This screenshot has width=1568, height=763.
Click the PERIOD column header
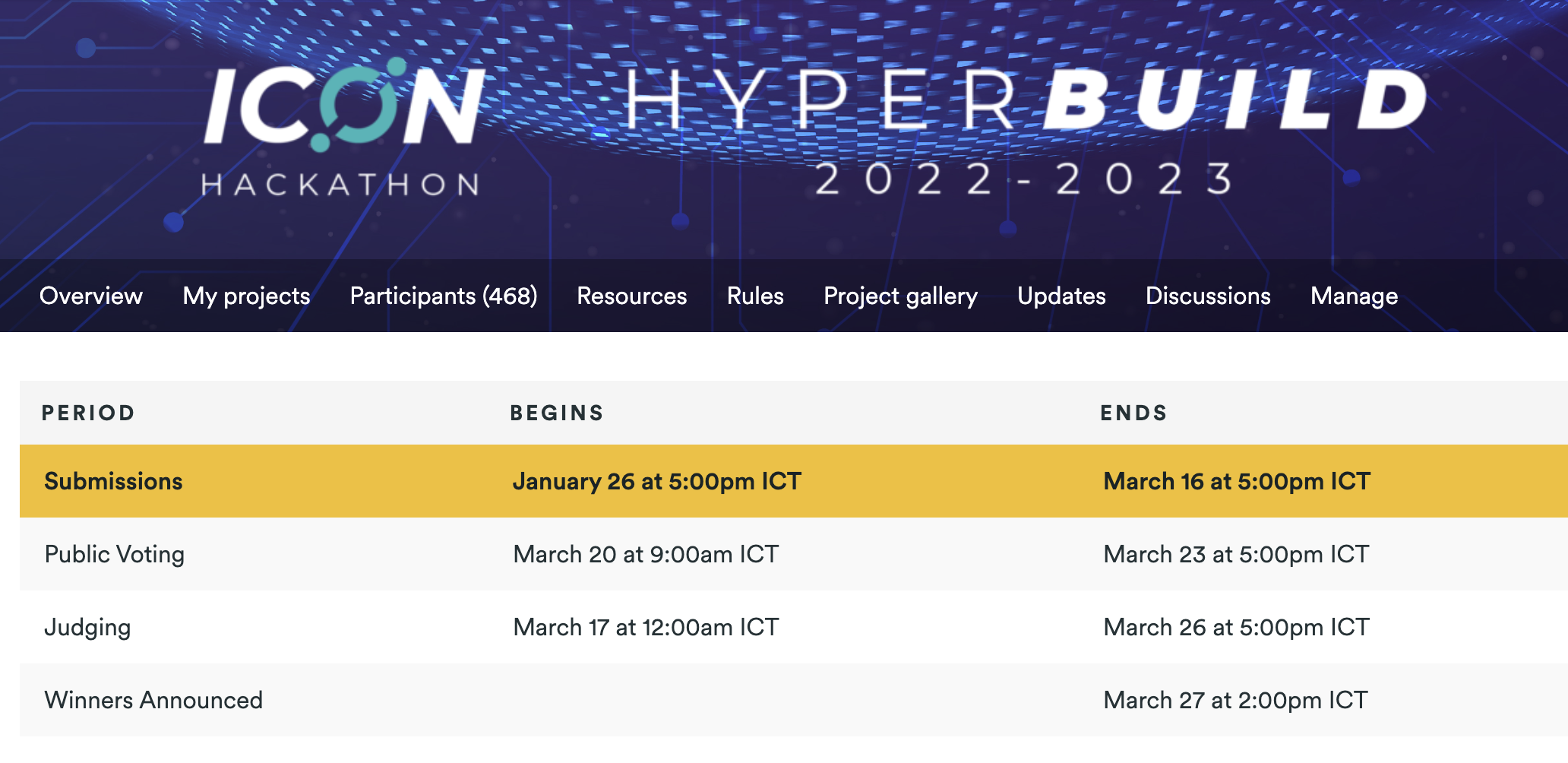88,413
